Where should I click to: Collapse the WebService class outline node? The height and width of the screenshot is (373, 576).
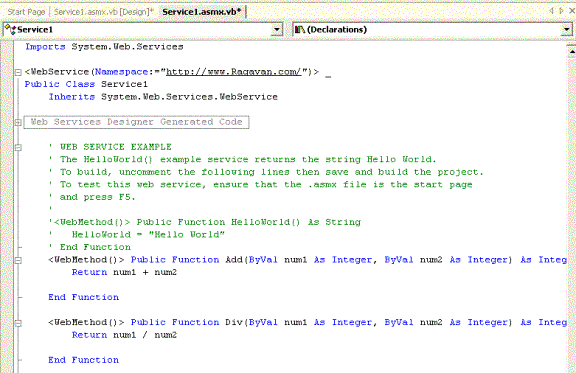click(x=18, y=72)
